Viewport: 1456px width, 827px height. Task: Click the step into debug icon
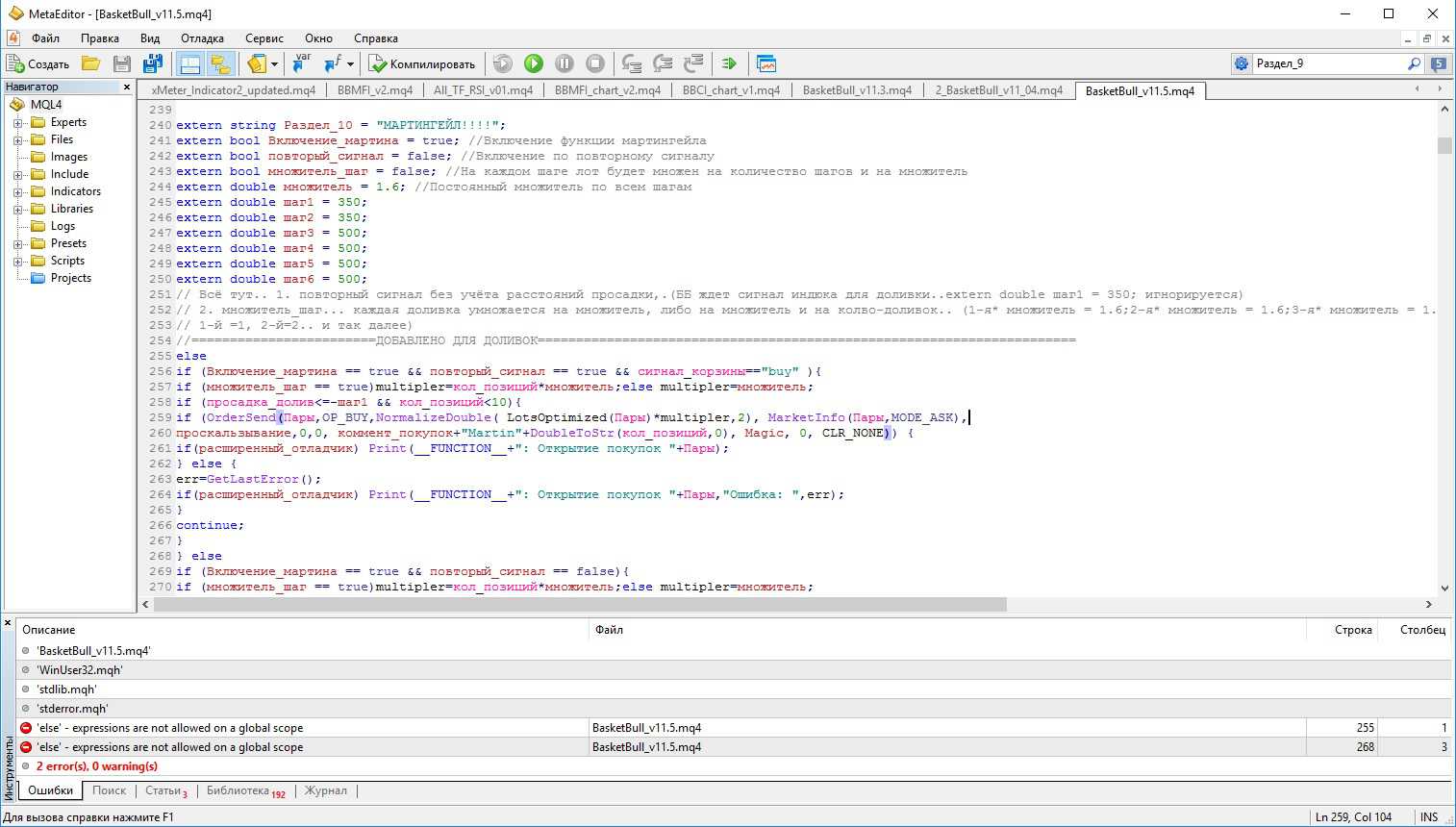[x=632, y=63]
